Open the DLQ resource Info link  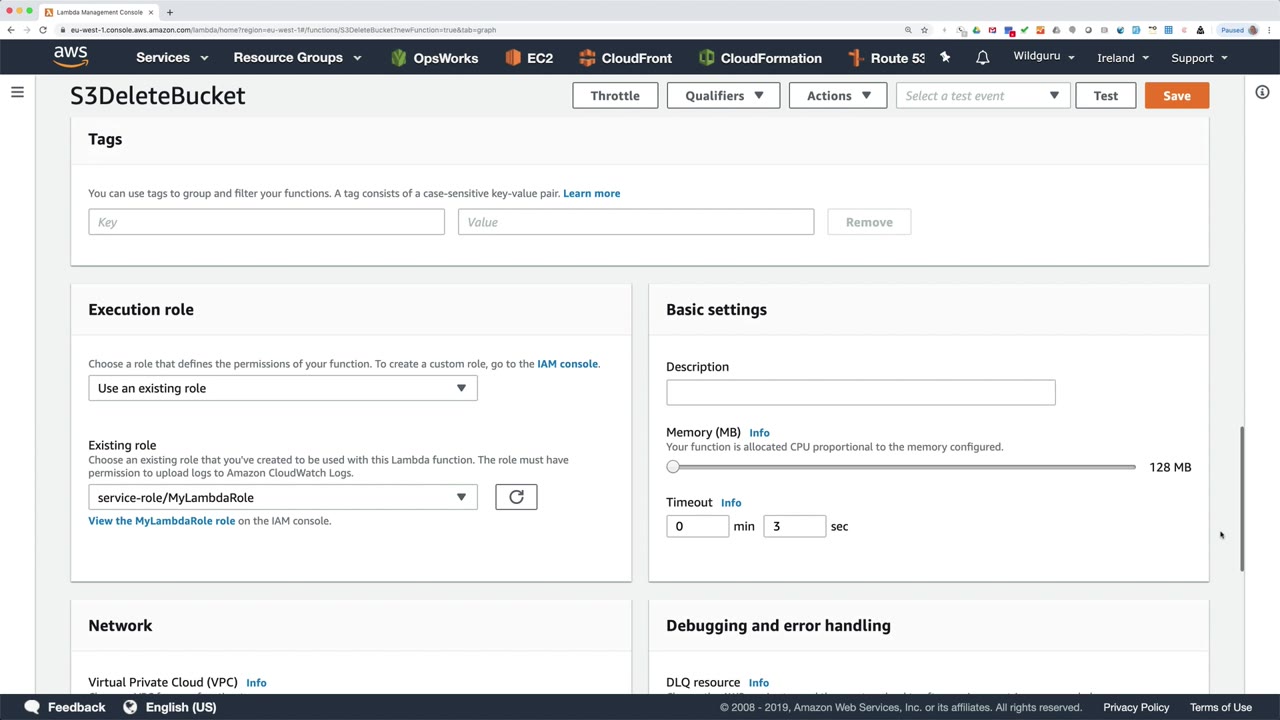click(759, 683)
